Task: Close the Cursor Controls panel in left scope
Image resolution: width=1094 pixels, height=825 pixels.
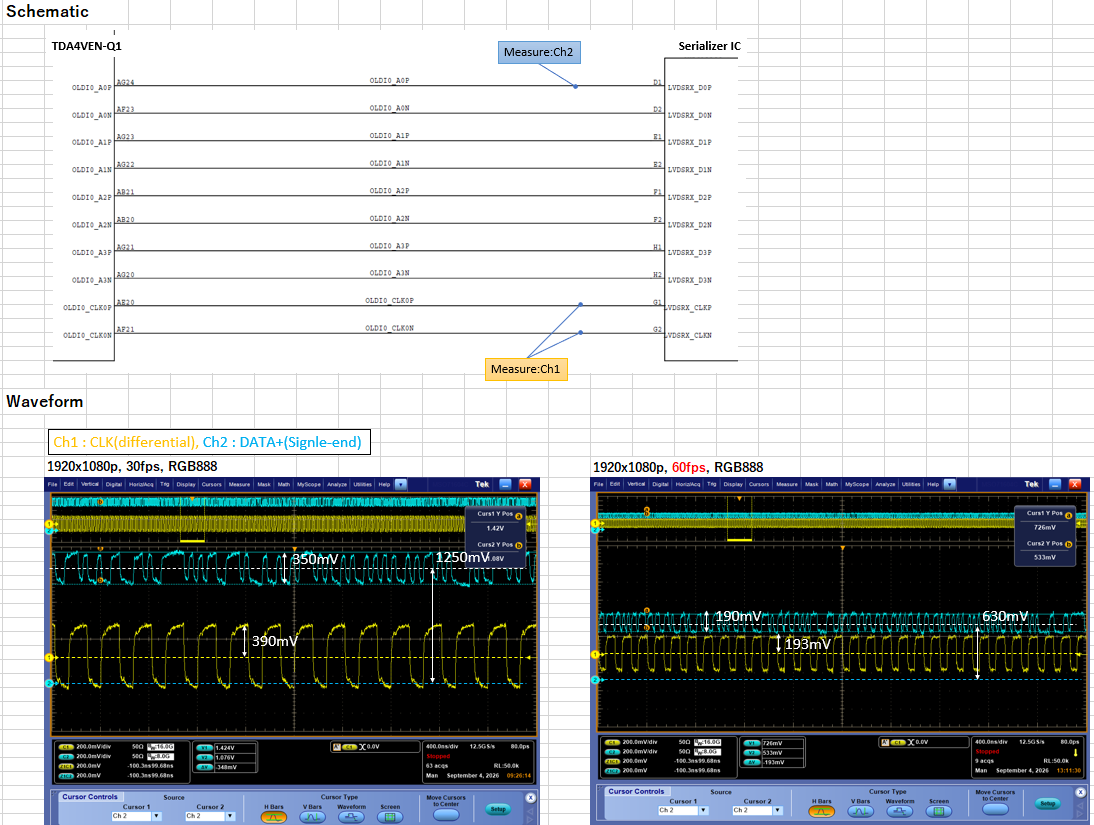Action: [x=531, y=797]
